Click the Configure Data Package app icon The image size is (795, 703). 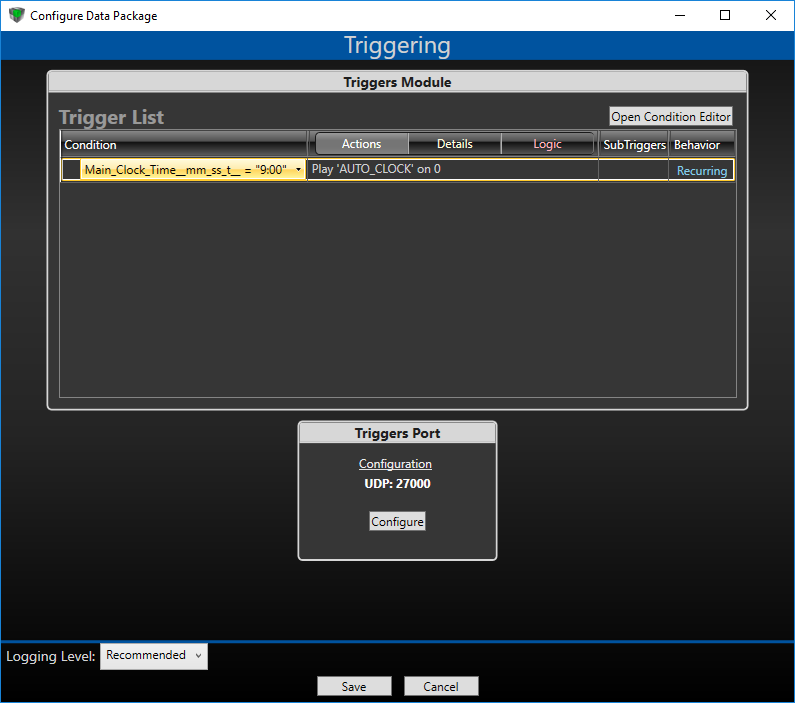point(16,15)
